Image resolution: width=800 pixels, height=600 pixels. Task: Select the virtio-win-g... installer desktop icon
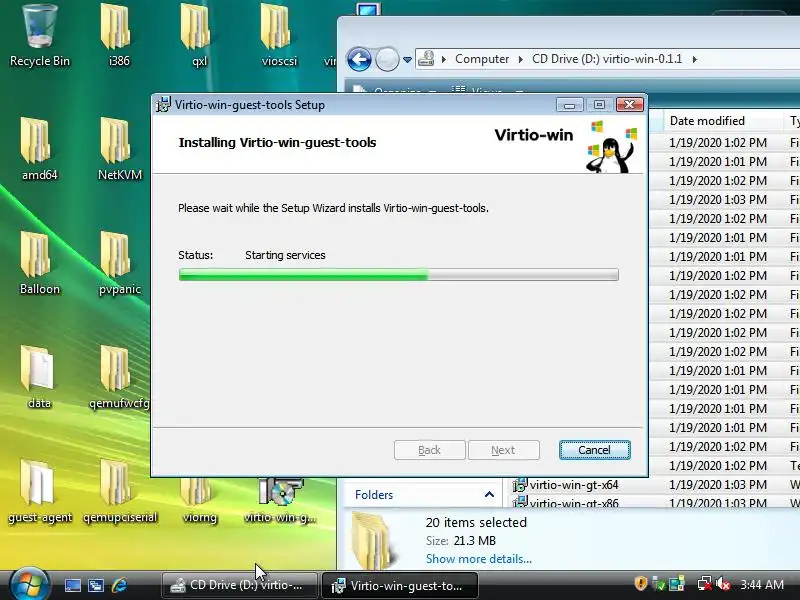tap(280, 500)
